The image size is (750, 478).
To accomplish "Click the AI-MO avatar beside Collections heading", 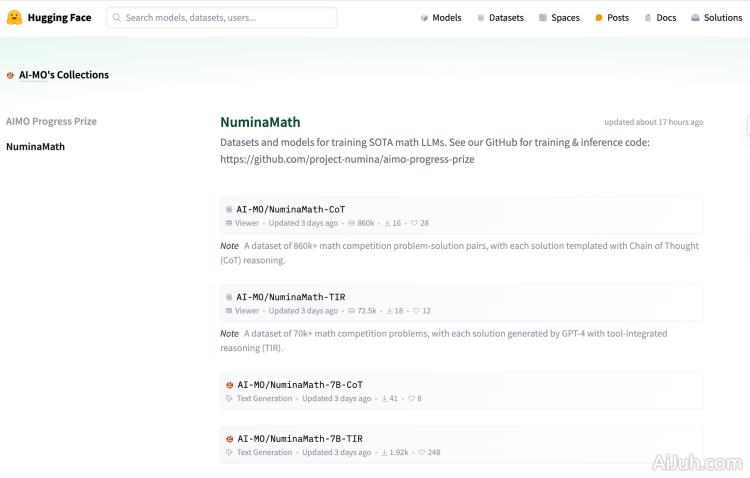I will click(x=10, y=75).
